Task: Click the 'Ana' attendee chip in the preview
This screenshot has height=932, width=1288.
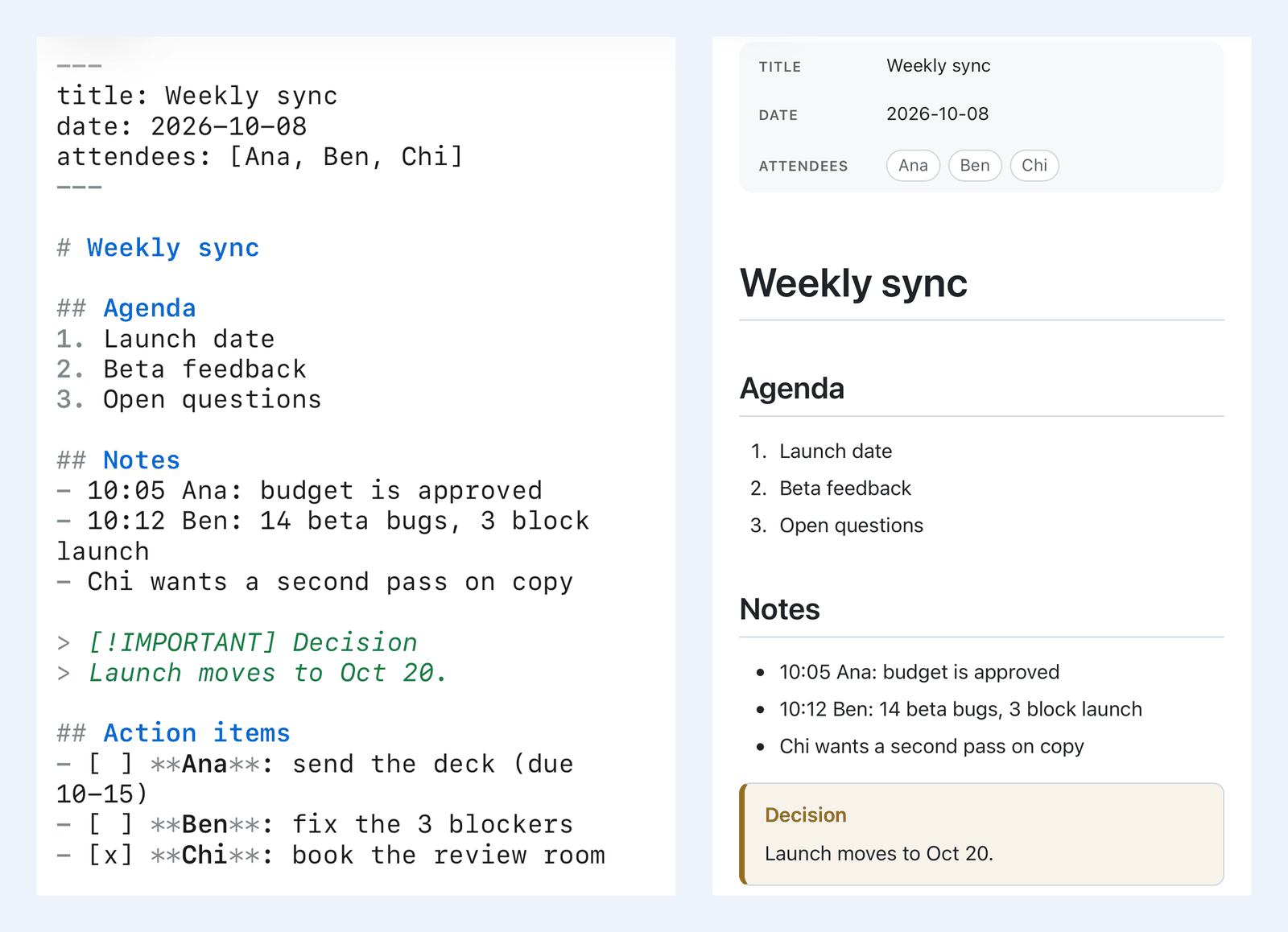Action: 914,166
